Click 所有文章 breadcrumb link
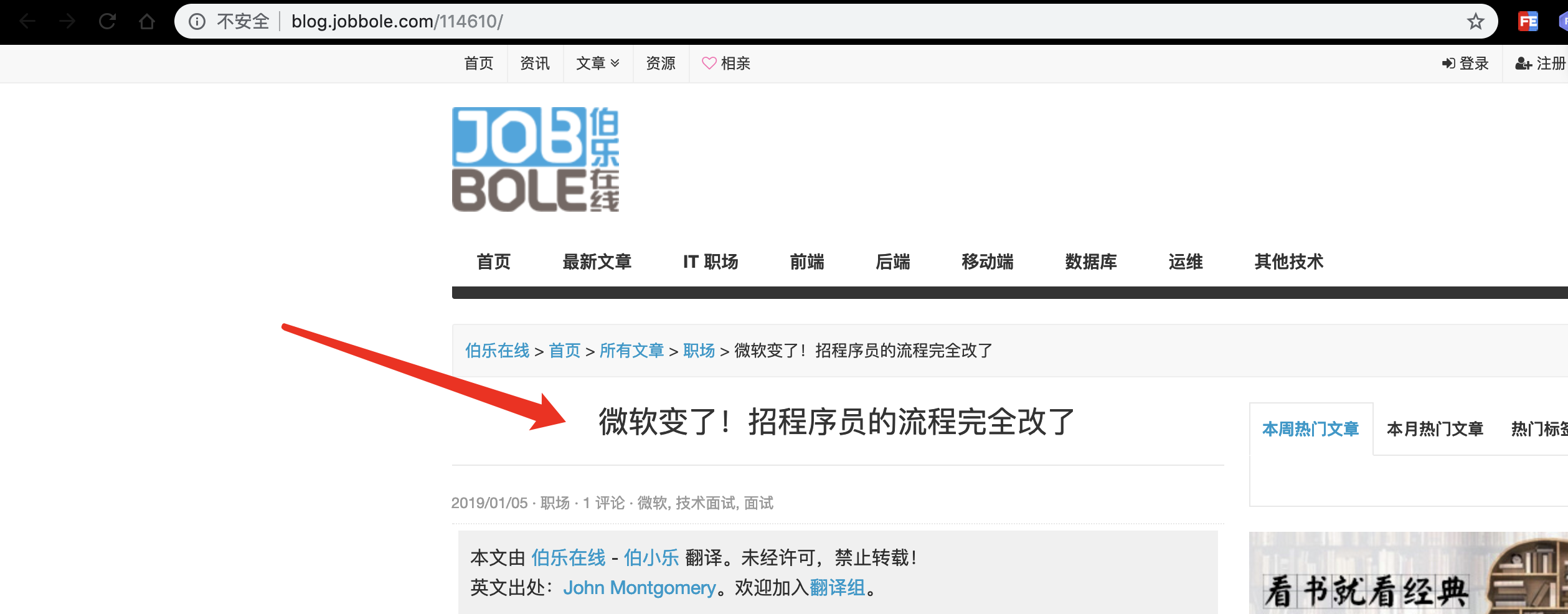This screenshot has width=1568, height=614. [632, 351]
